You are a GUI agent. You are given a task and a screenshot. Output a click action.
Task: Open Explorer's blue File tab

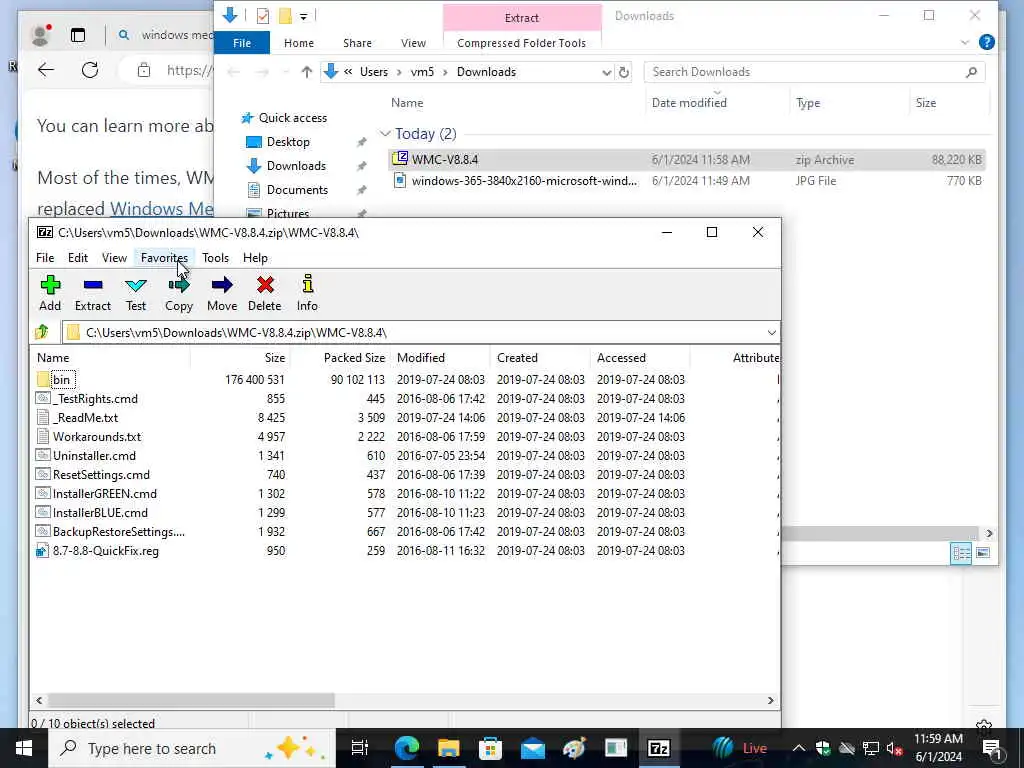point(242,42)
